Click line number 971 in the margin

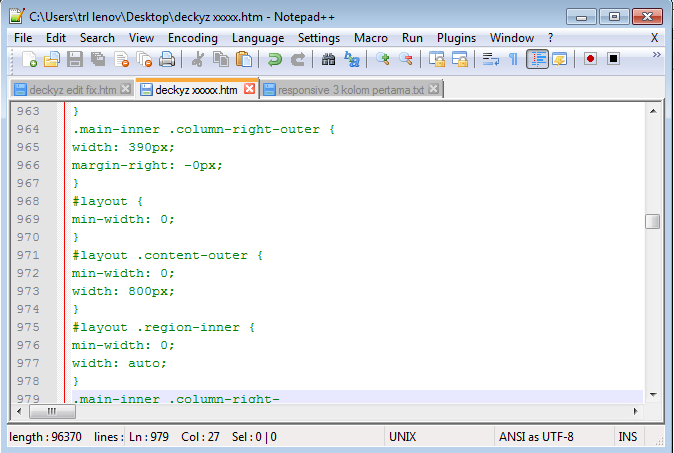coord(28,255)
